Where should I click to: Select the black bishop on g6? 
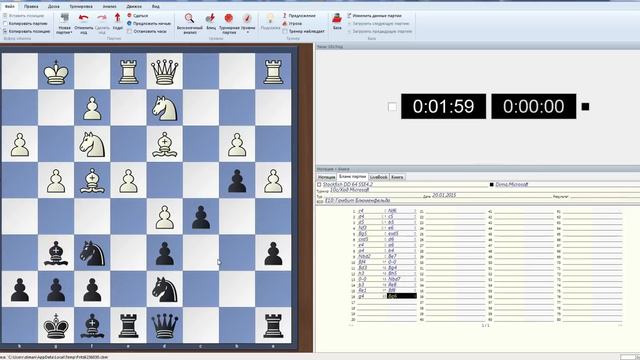56,253
